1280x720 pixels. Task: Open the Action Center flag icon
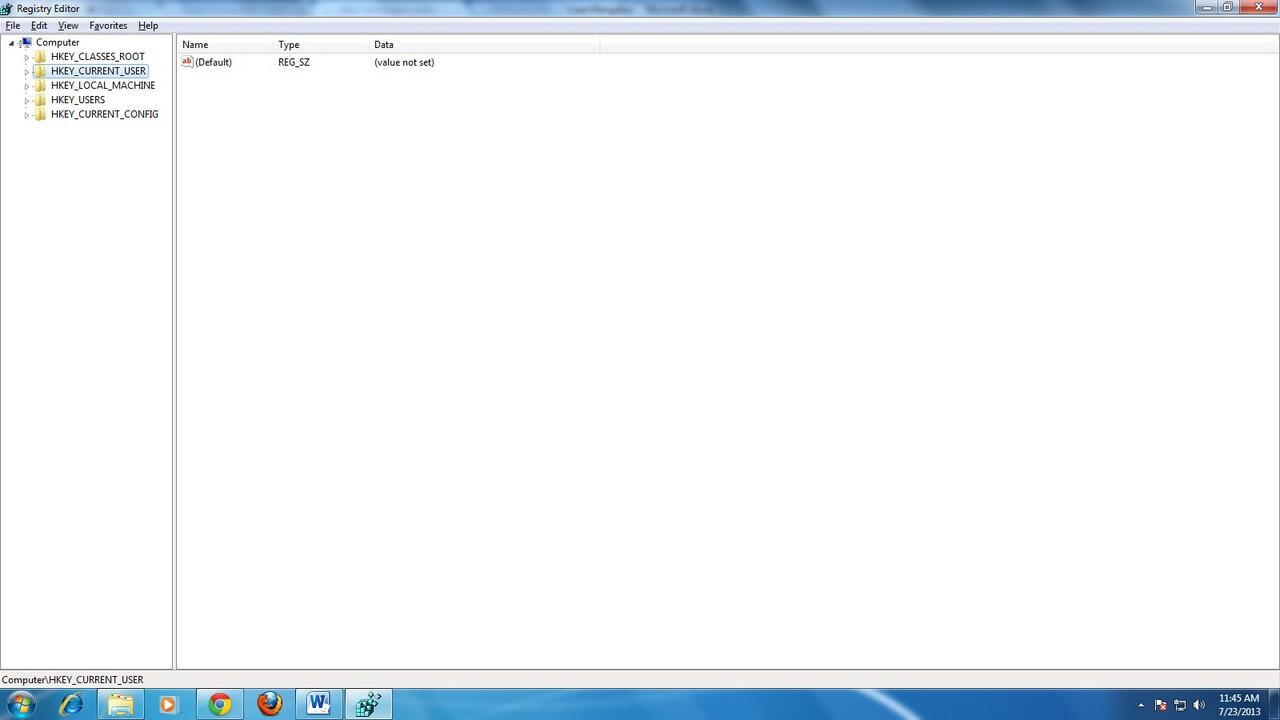click(x=1161, y=705)
